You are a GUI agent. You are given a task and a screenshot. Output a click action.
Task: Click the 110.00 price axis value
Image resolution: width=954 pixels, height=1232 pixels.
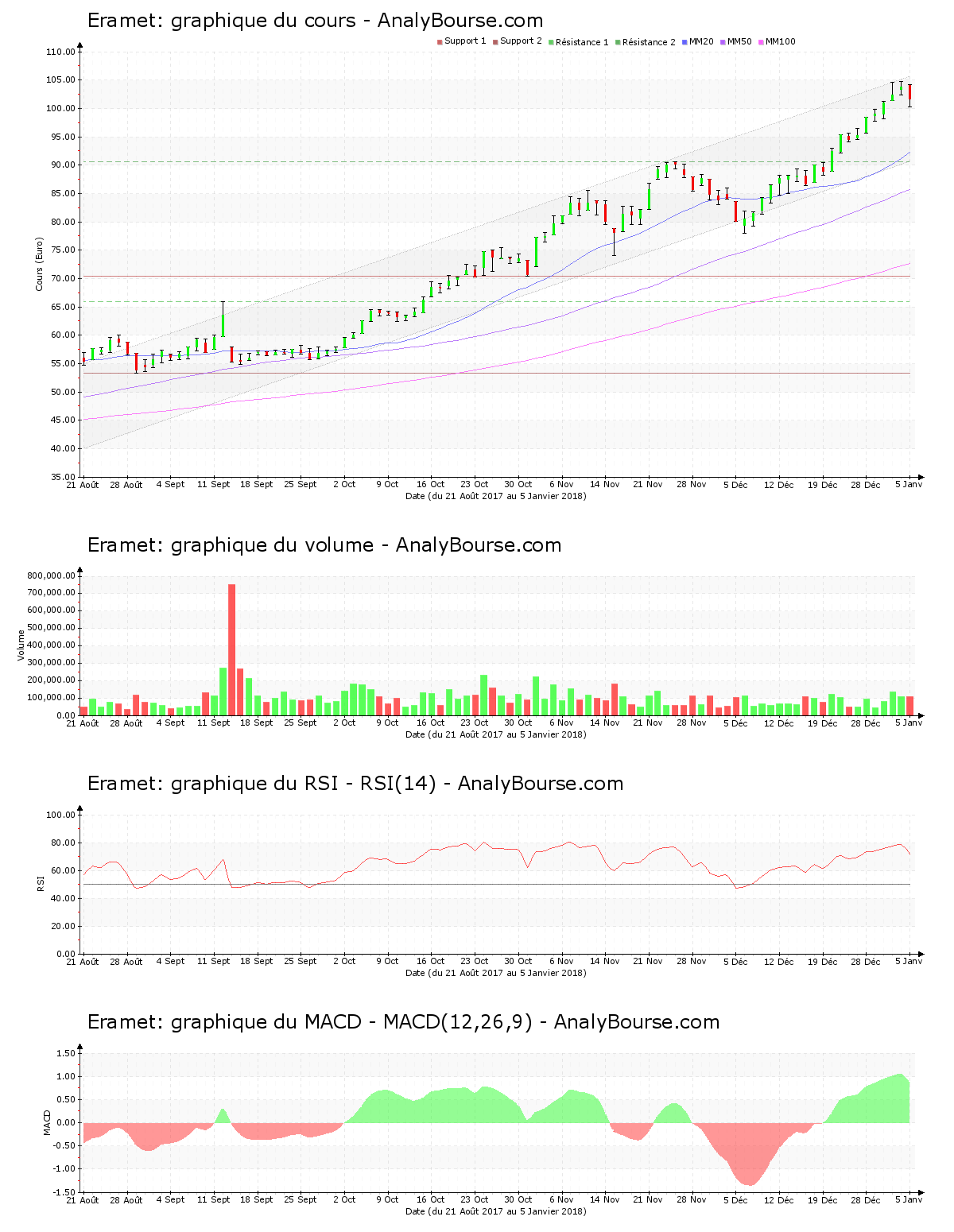[60, 52]
